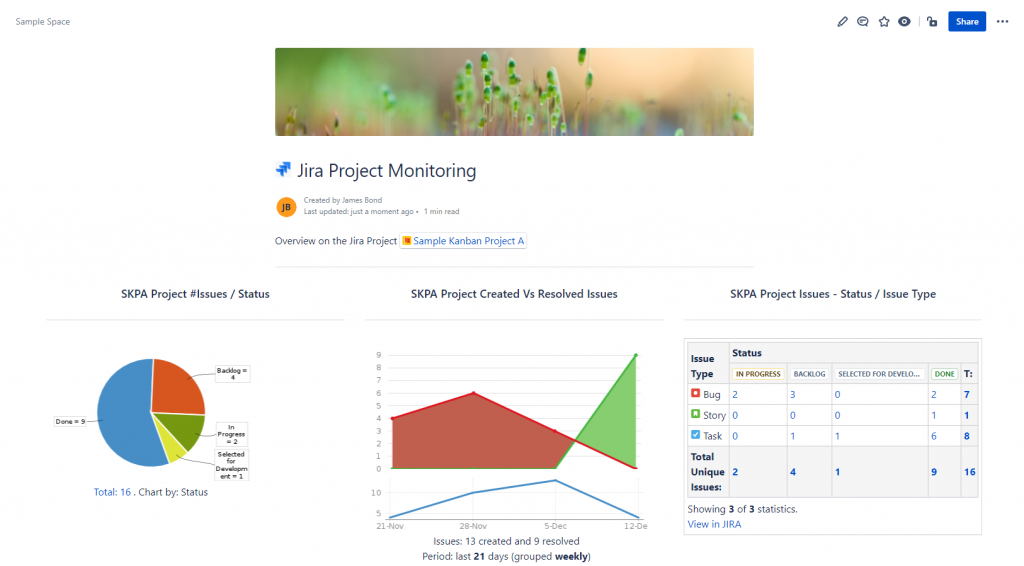Click the 'Done = 9' pie label
1024x566 pixels.
pyautogui.click(x=70, y=422)
